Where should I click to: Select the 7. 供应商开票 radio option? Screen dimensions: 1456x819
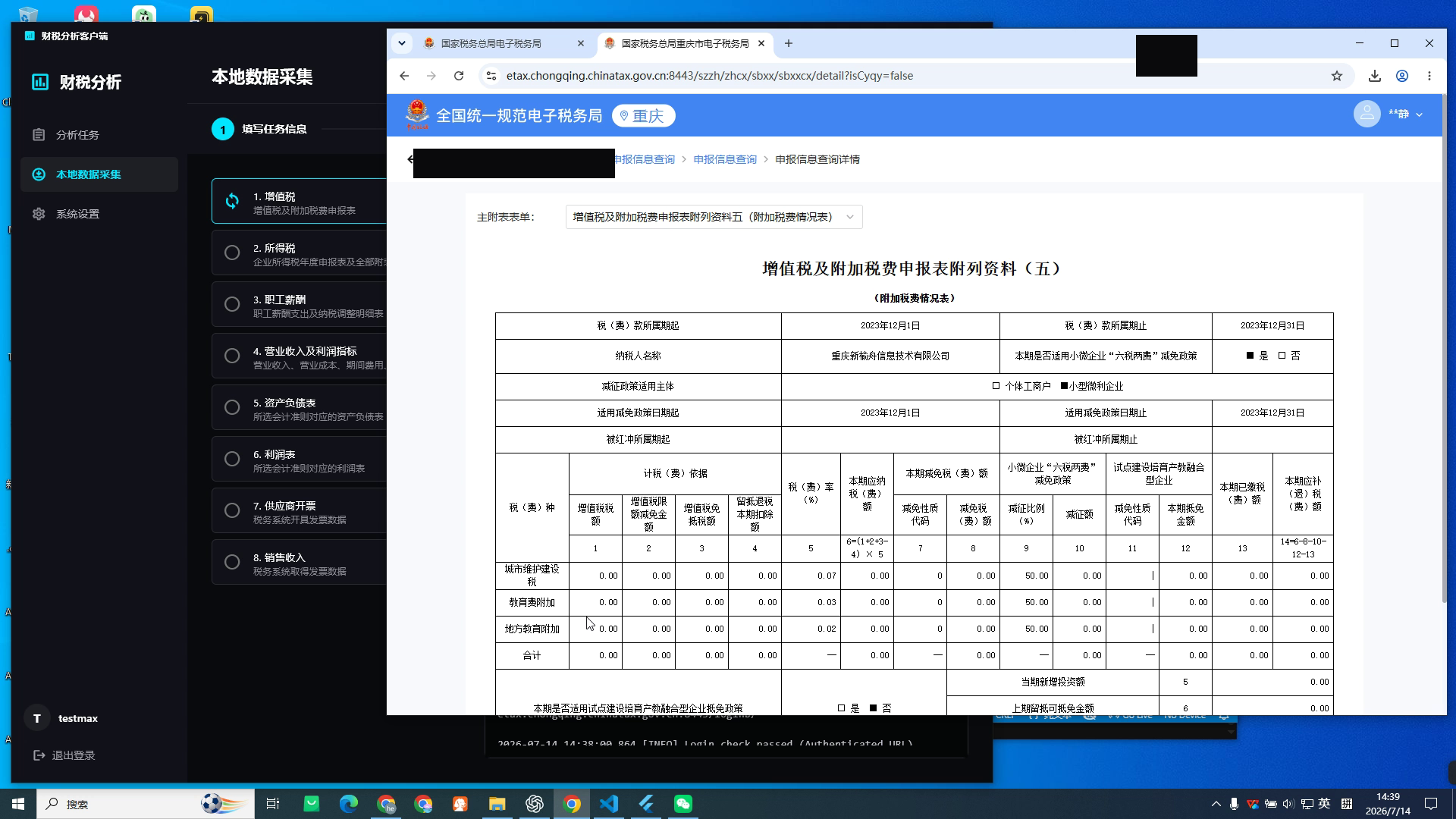(x=232, y=510)
